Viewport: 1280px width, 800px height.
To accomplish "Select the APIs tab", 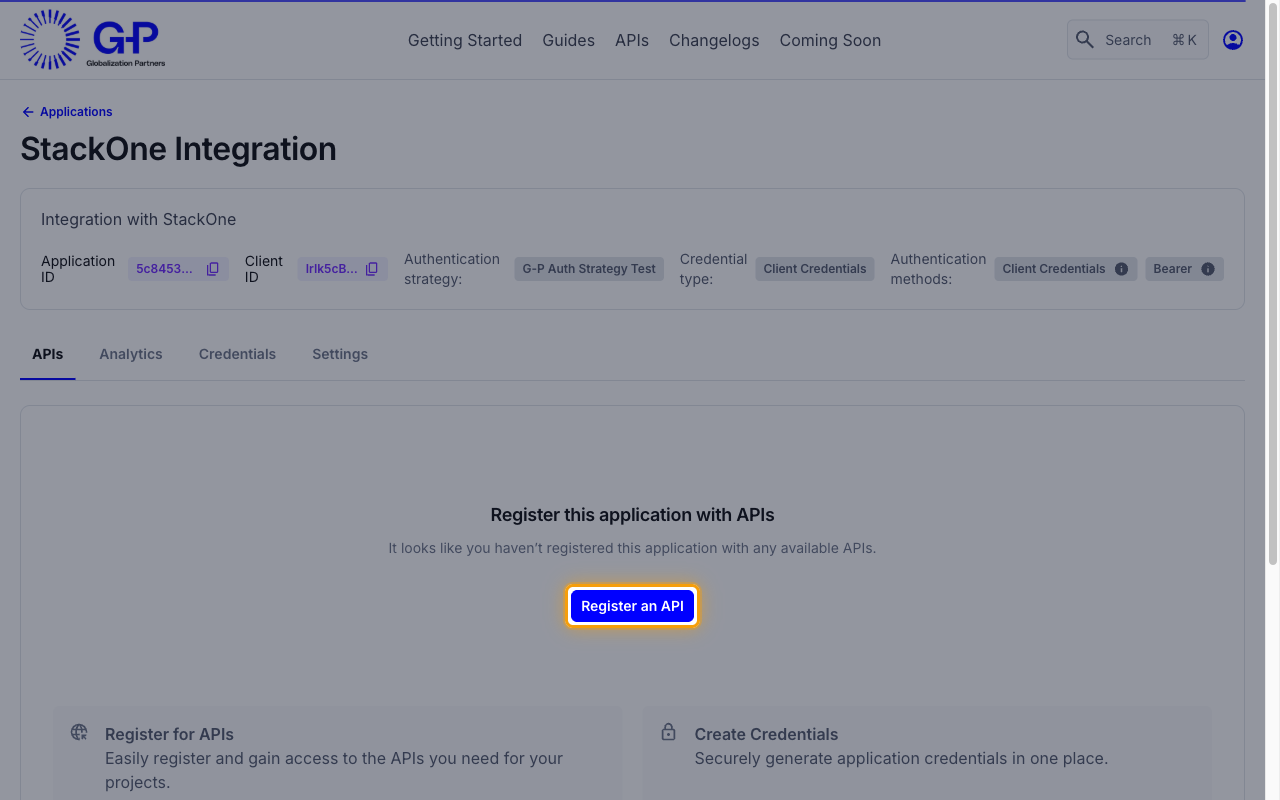I will tap(48, 354).
